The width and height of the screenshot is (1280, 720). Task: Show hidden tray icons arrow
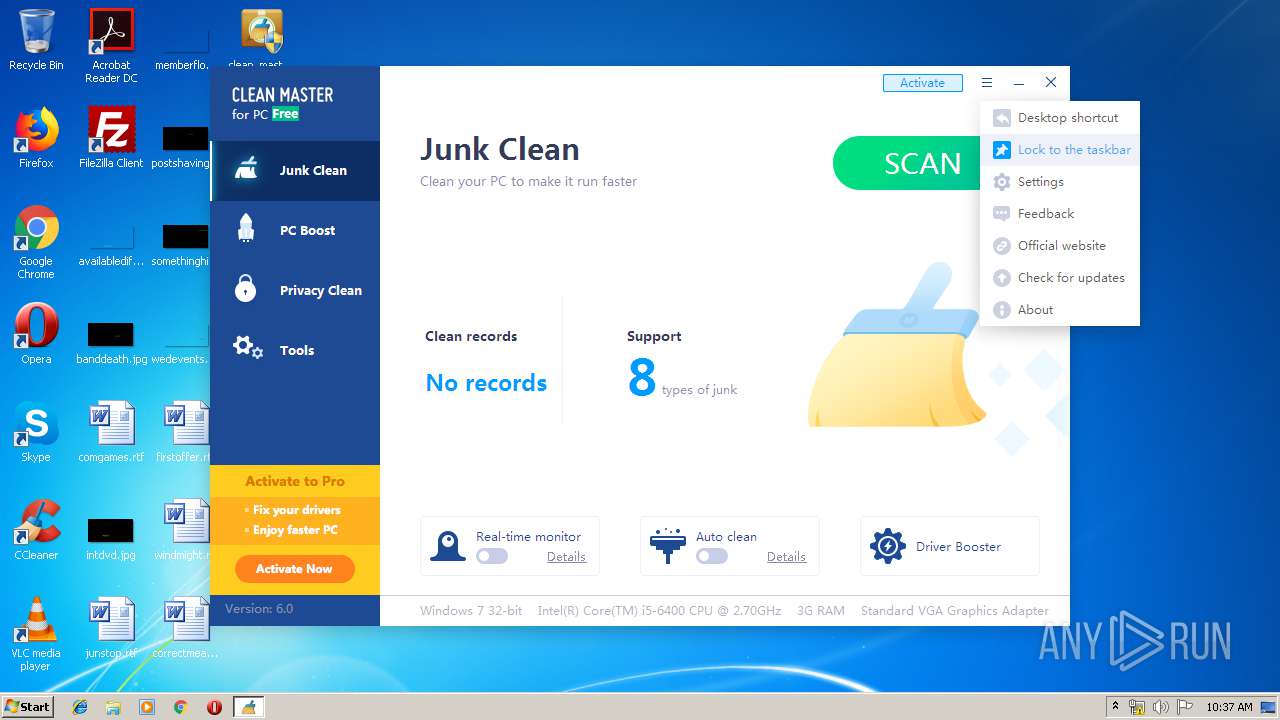click(1115, 707)
